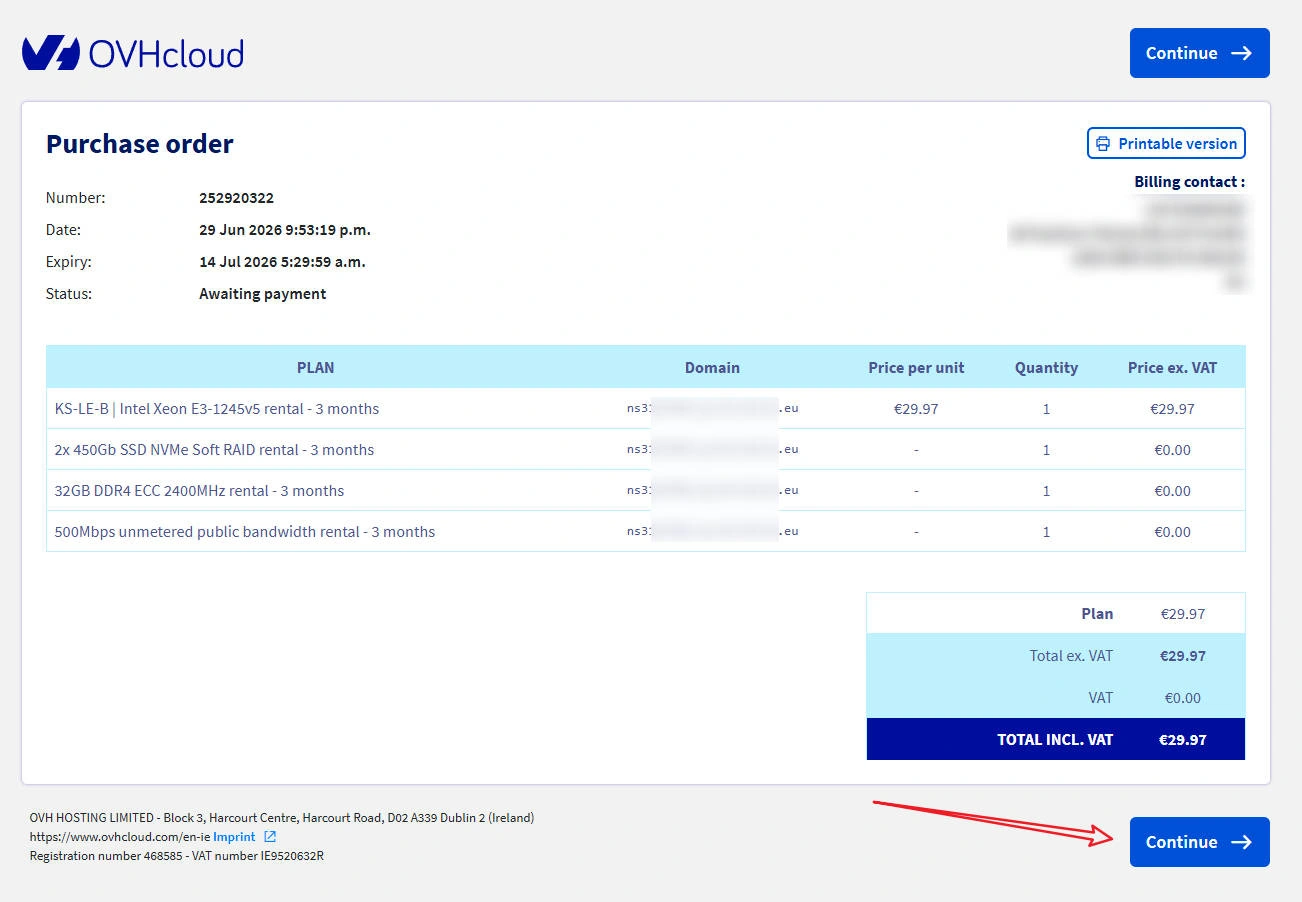Click the PLAN column header
This screenshot has width=1302, height=902.
click(315, 367)
